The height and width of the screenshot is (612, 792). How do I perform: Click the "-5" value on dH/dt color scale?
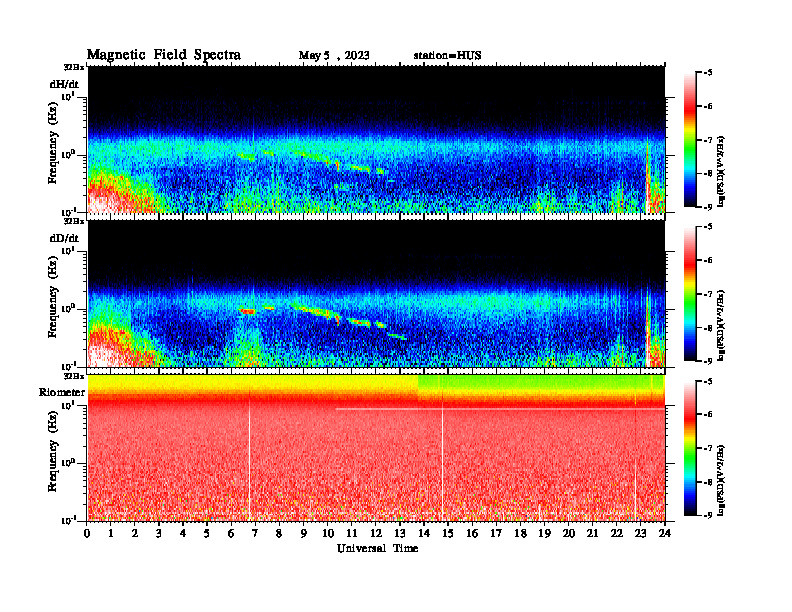coord(708,73)
